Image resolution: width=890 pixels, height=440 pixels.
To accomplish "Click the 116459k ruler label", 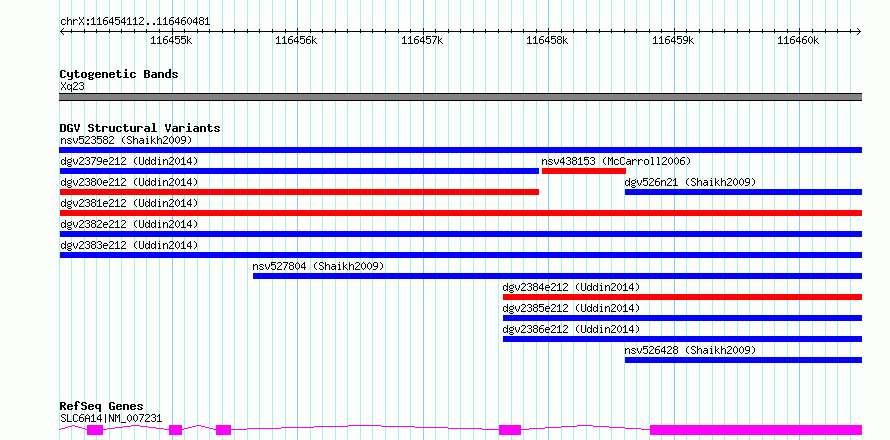I will pyautogui.click(x=673, y=40).
